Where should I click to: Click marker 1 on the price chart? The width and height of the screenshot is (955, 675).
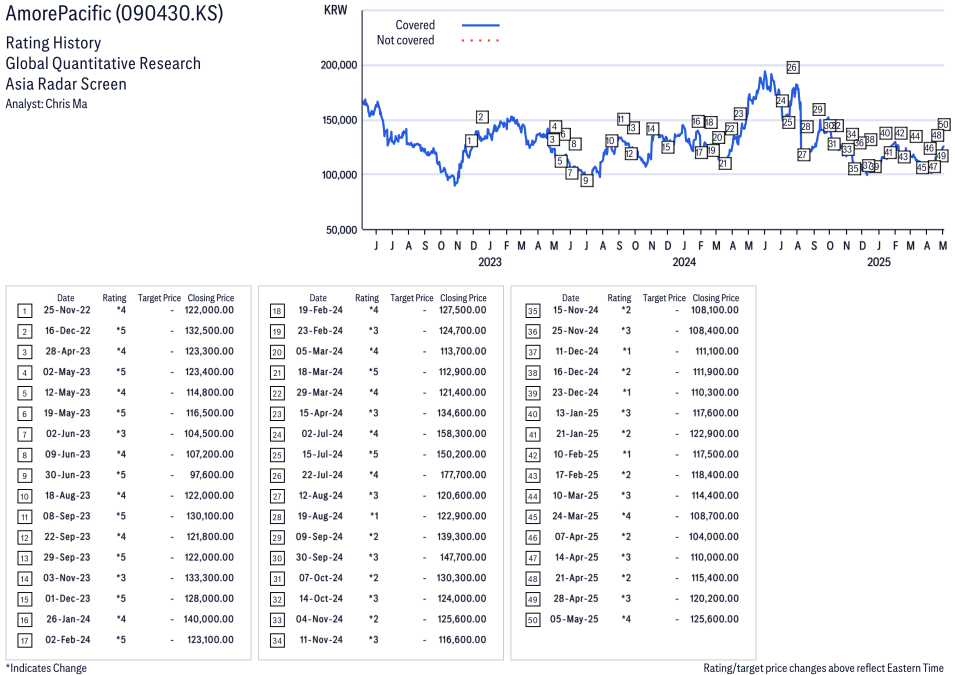pyautogui.click(x=470, y=141)
